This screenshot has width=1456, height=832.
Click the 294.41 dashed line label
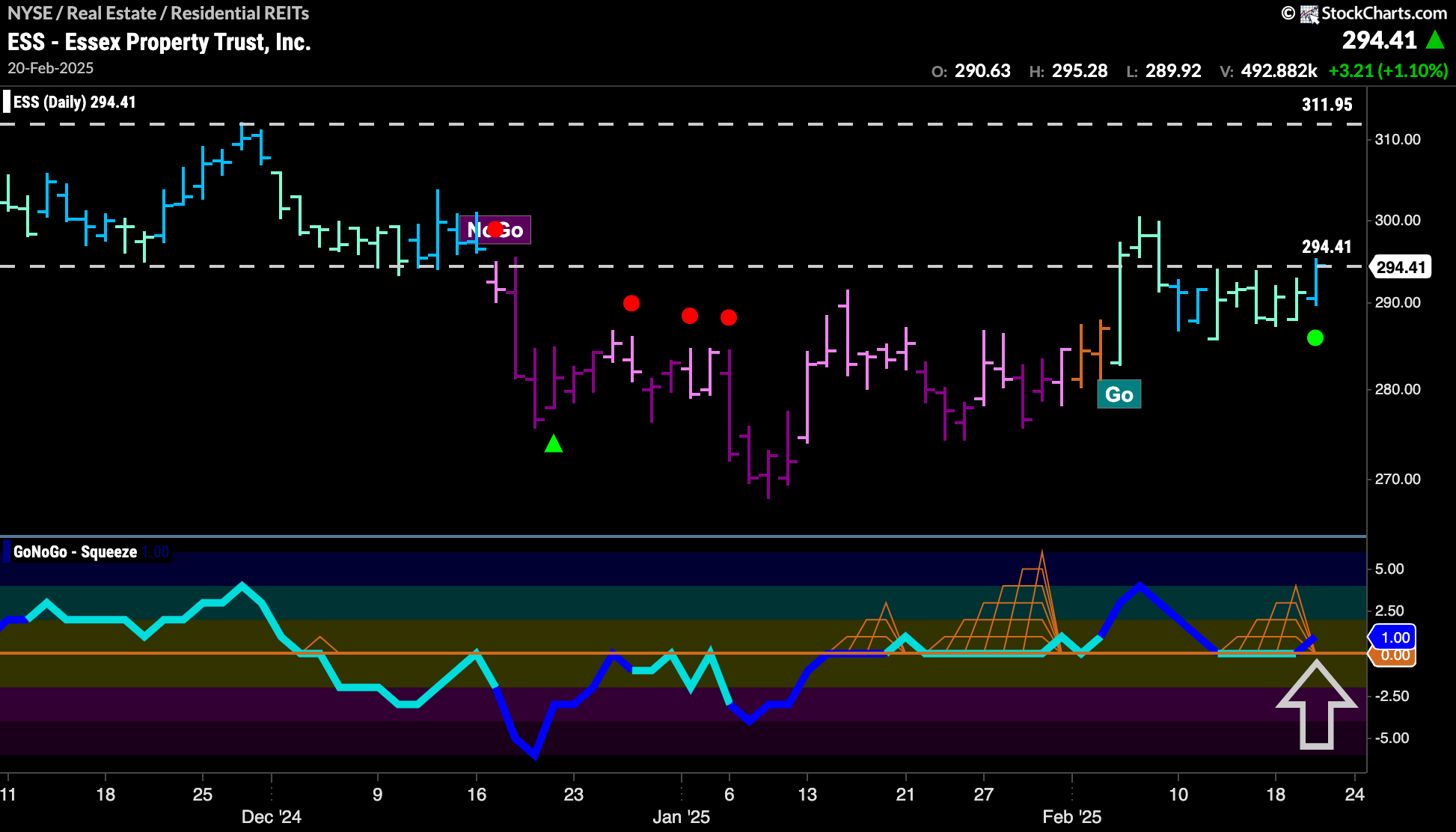[x=1327, y=247]
